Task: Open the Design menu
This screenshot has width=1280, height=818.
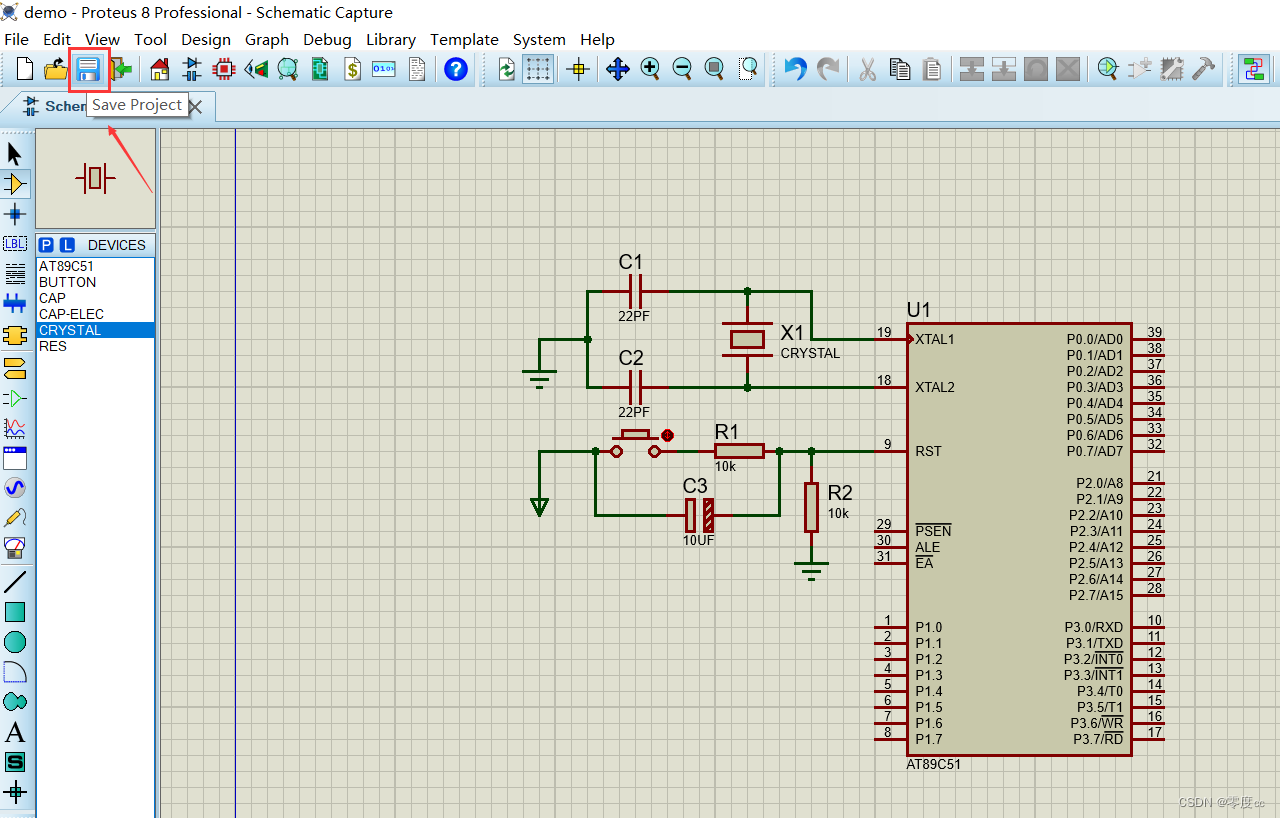Action: coord(206,40)
